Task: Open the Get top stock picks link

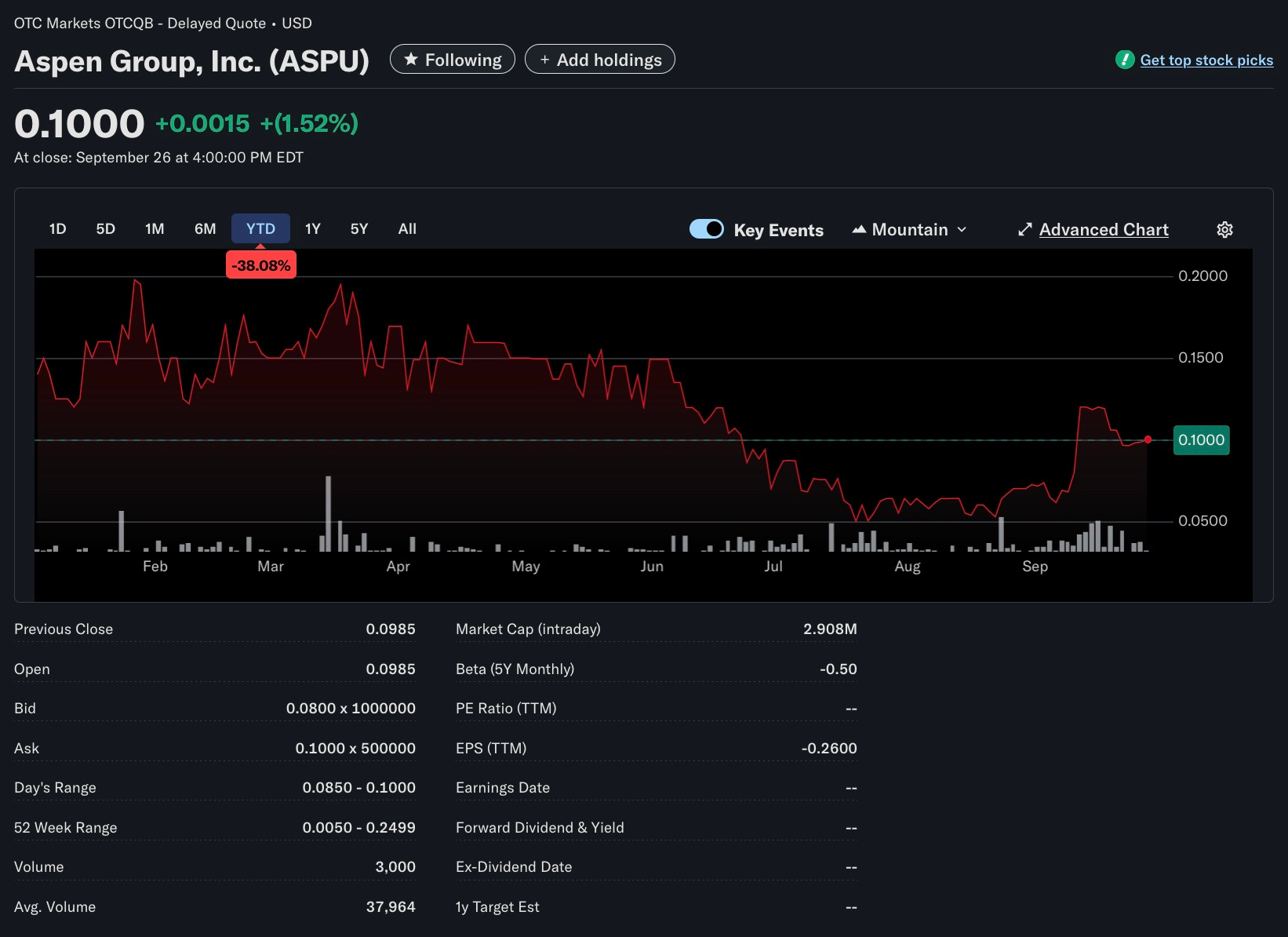Action: click(1206, 60)
